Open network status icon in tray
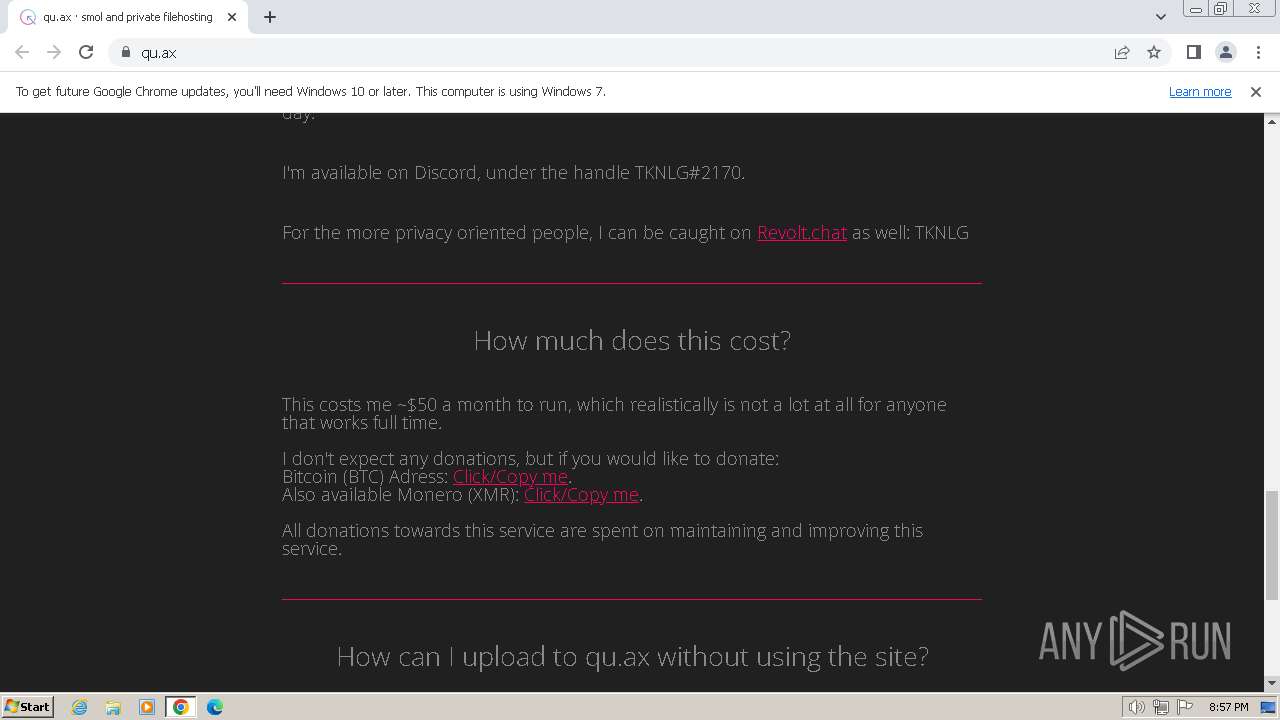This screenshot has width=1280, height=720. (1161, 707)
